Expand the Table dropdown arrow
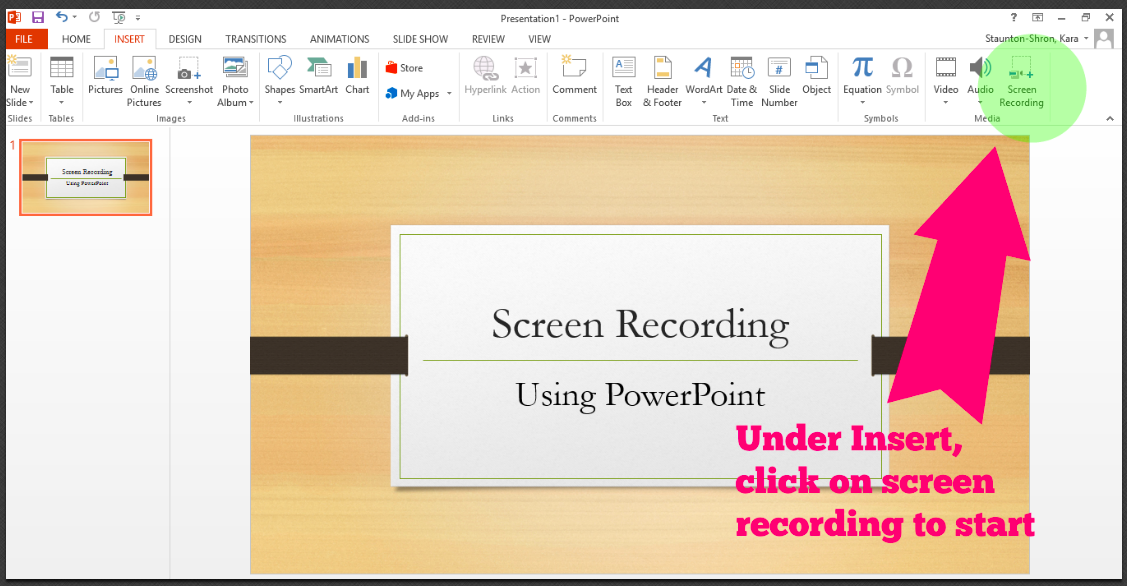 pyautogui.click(x=62, y=103)
